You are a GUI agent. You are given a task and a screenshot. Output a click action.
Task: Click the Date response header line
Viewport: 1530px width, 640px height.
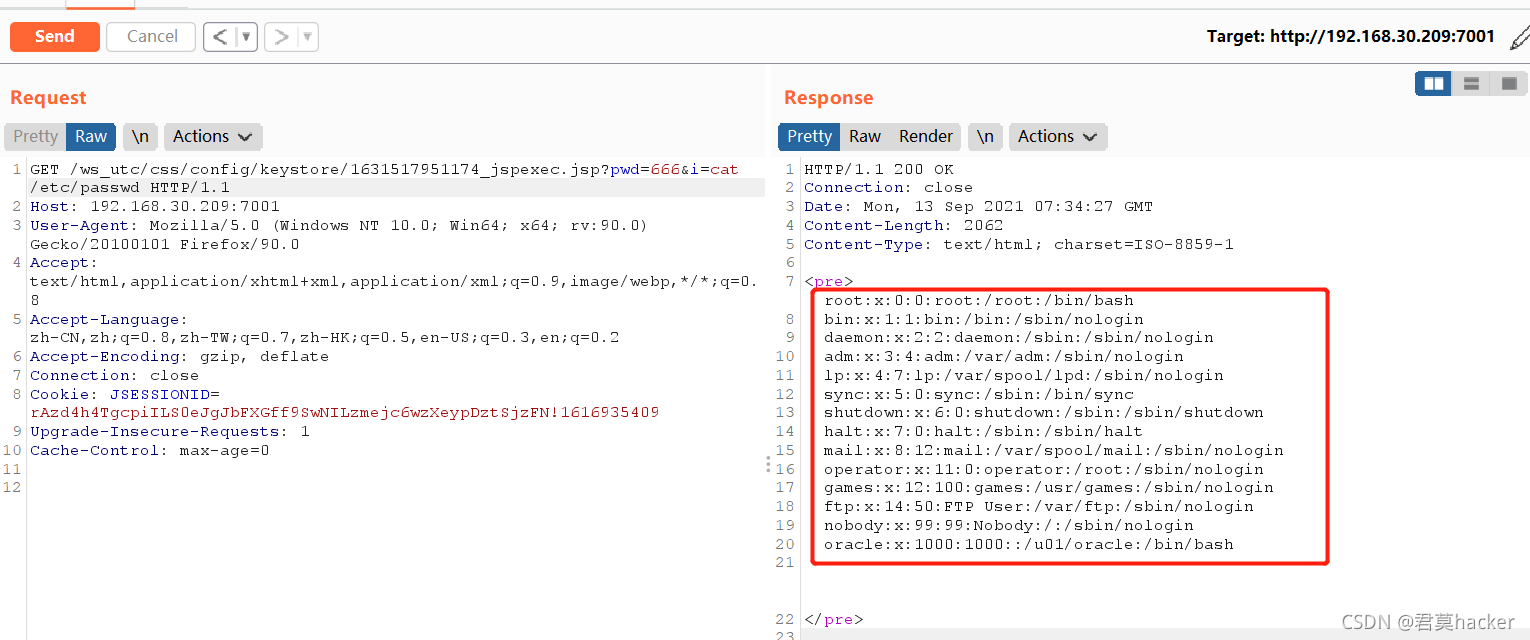click(x=978, y=206)
